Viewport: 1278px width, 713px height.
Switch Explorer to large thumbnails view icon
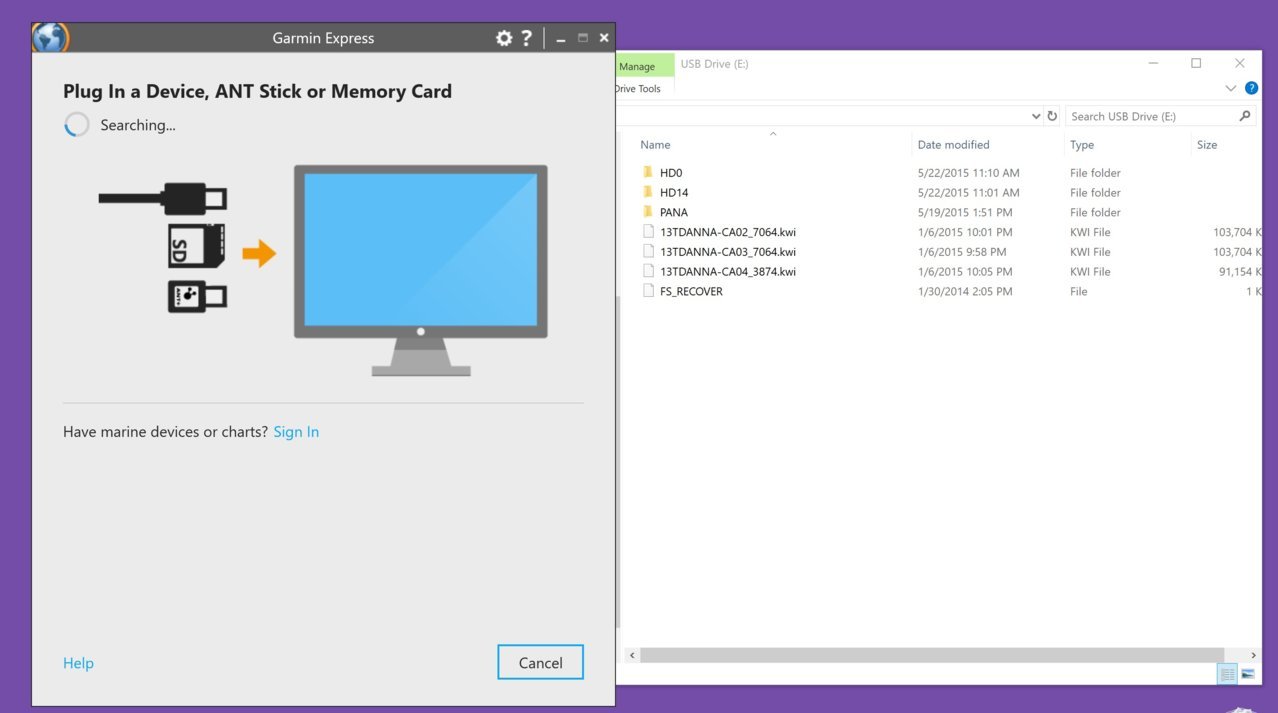(x=1248, y=674)
